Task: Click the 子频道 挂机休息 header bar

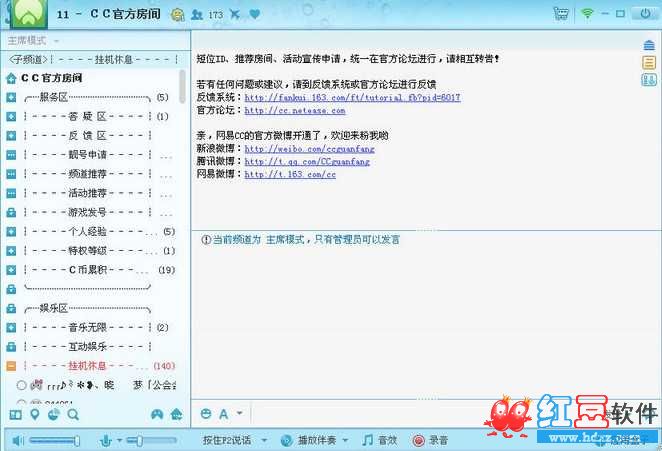Action: pos(94,60)
